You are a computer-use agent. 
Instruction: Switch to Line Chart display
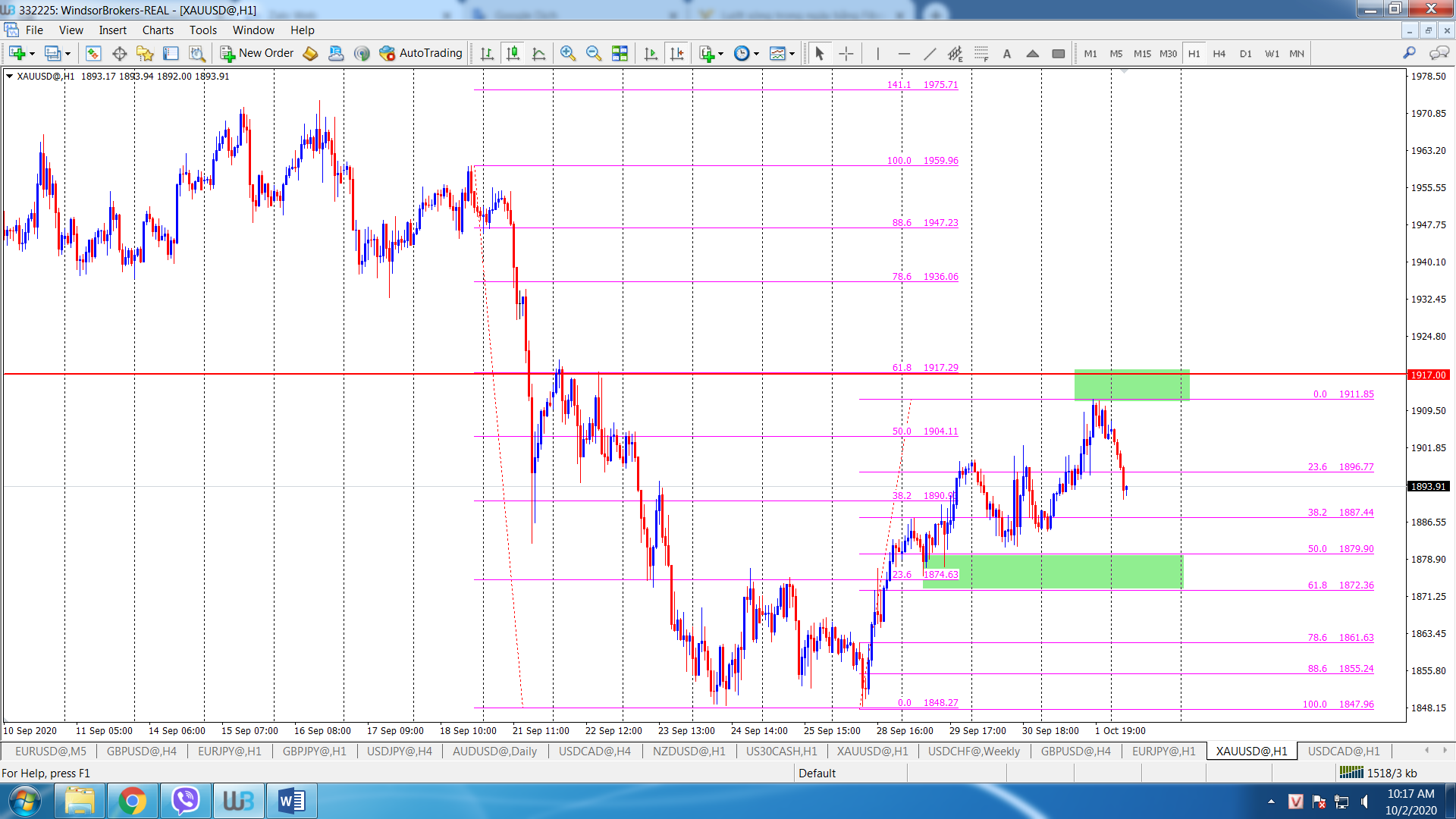click(538, 53)
